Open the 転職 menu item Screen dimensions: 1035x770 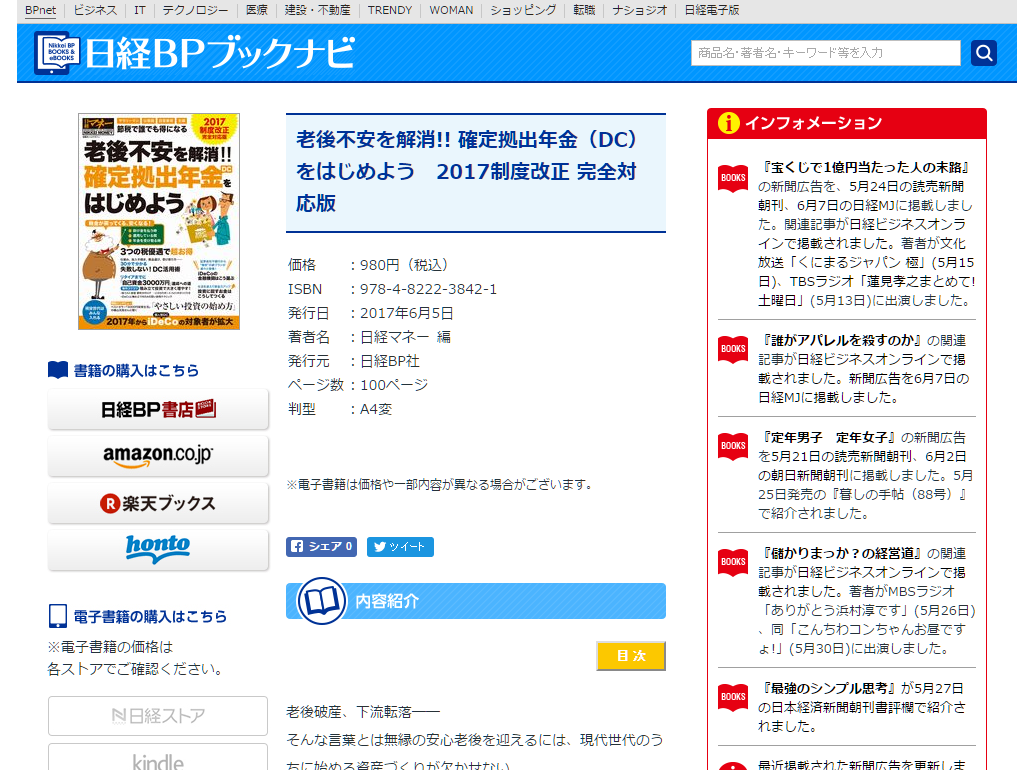tap(584, 11)
